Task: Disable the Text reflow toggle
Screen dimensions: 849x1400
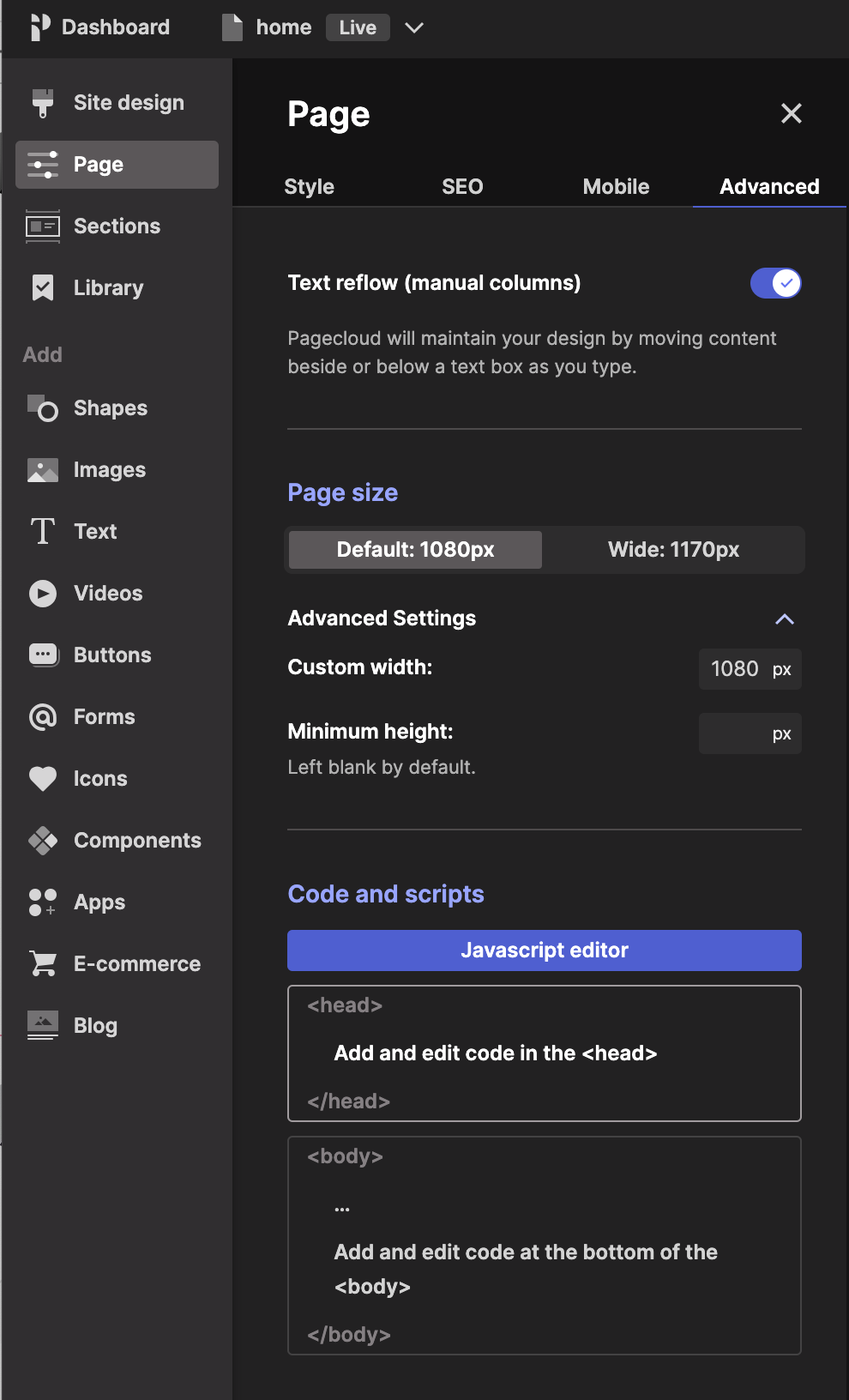Action: click(x=775, y=283)
